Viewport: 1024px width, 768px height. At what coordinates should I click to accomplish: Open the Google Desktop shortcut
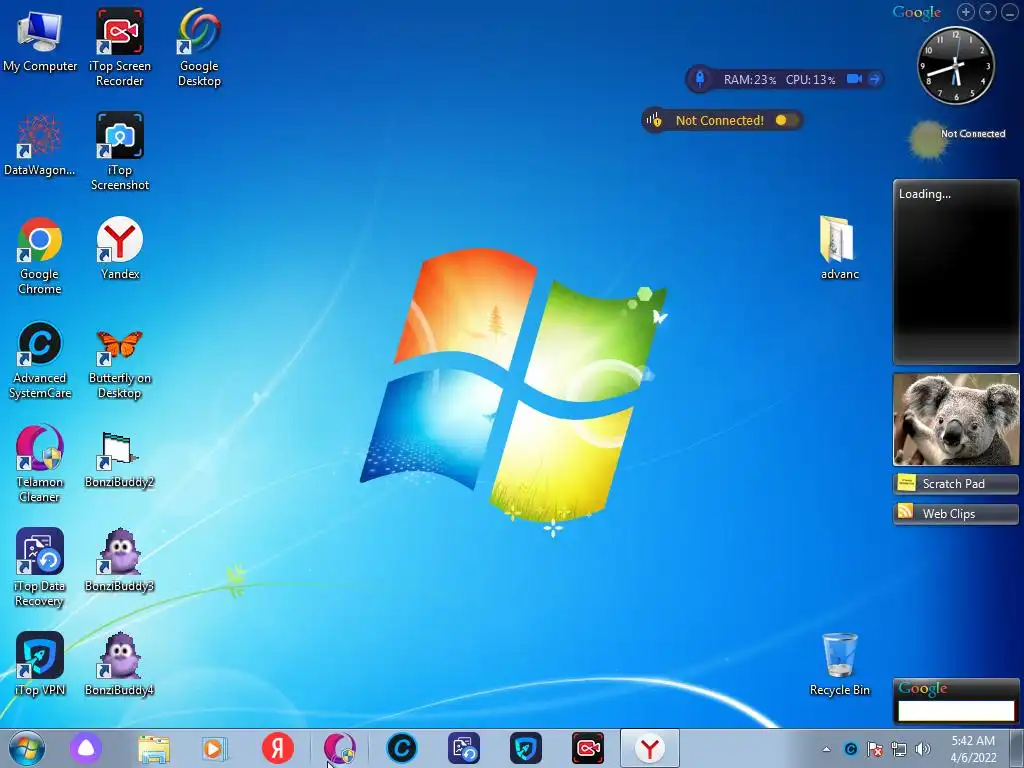[199, 47]
